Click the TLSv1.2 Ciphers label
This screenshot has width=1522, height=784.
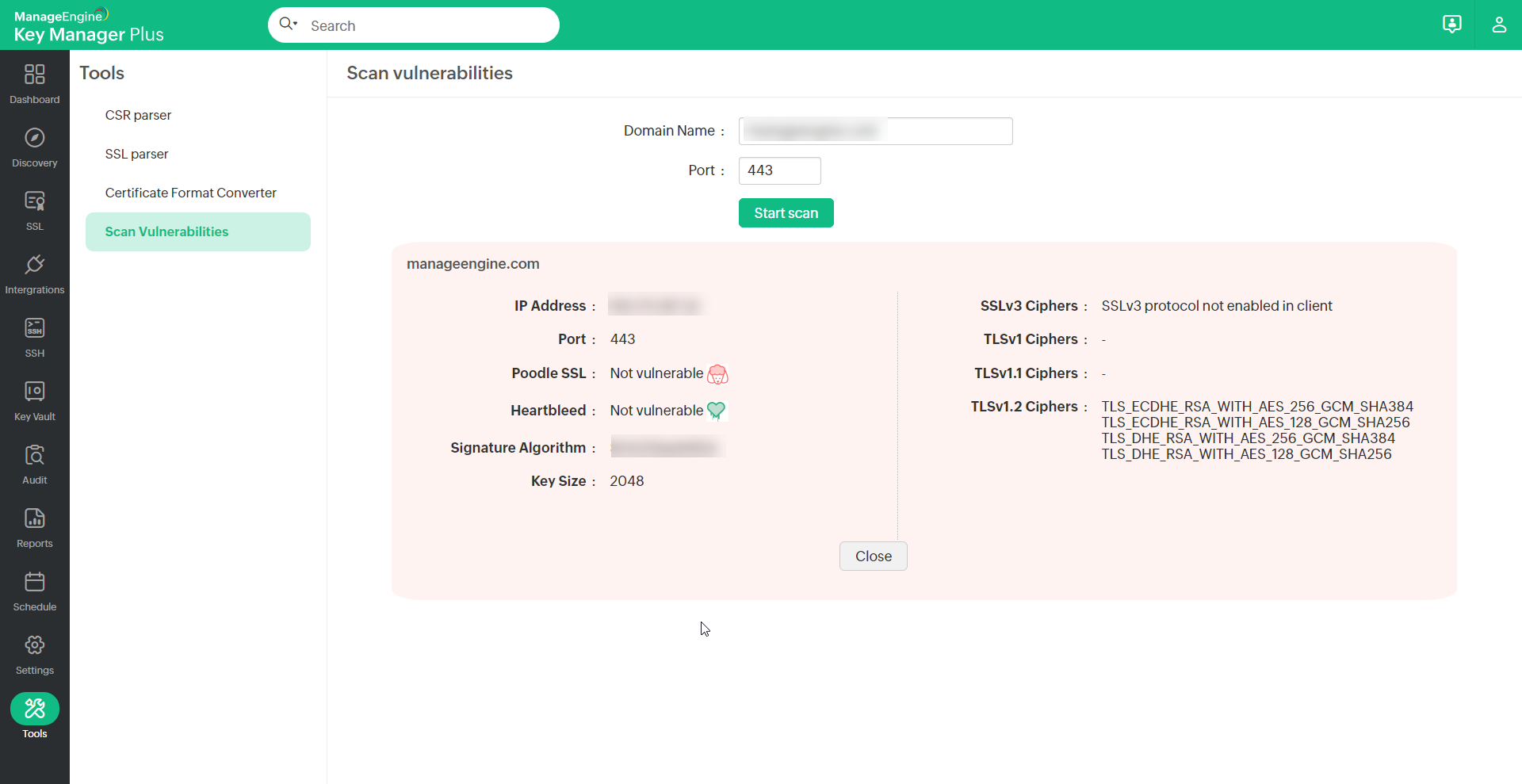pos(1024,407)
